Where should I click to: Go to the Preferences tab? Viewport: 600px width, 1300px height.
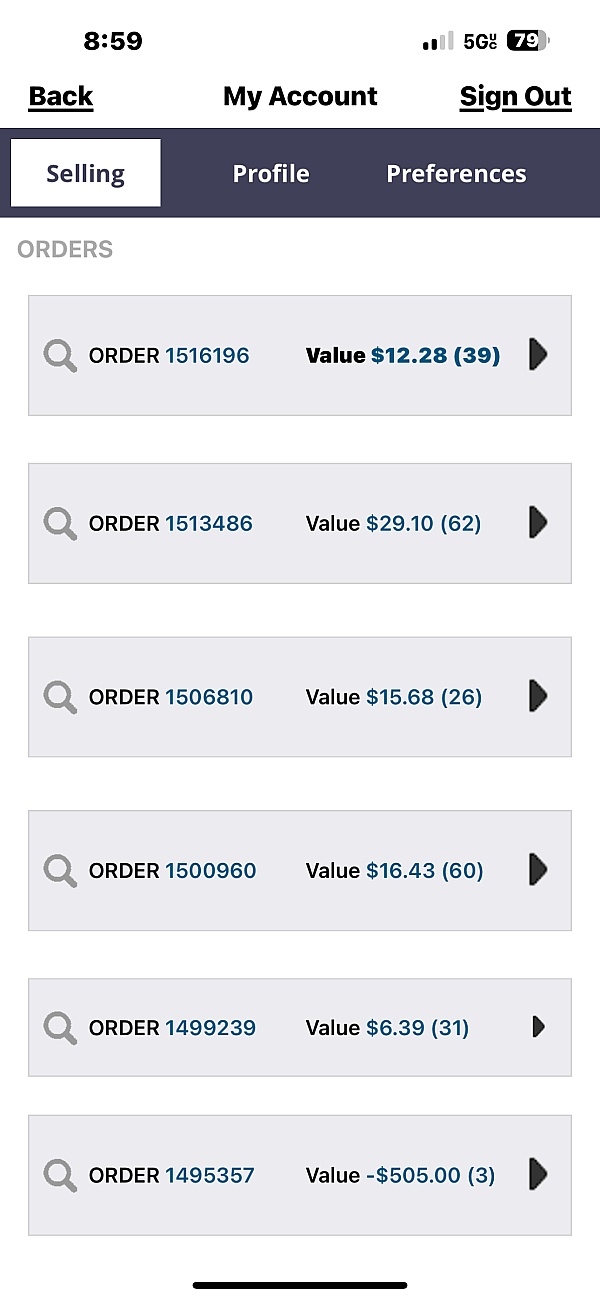tap(456, 173)
